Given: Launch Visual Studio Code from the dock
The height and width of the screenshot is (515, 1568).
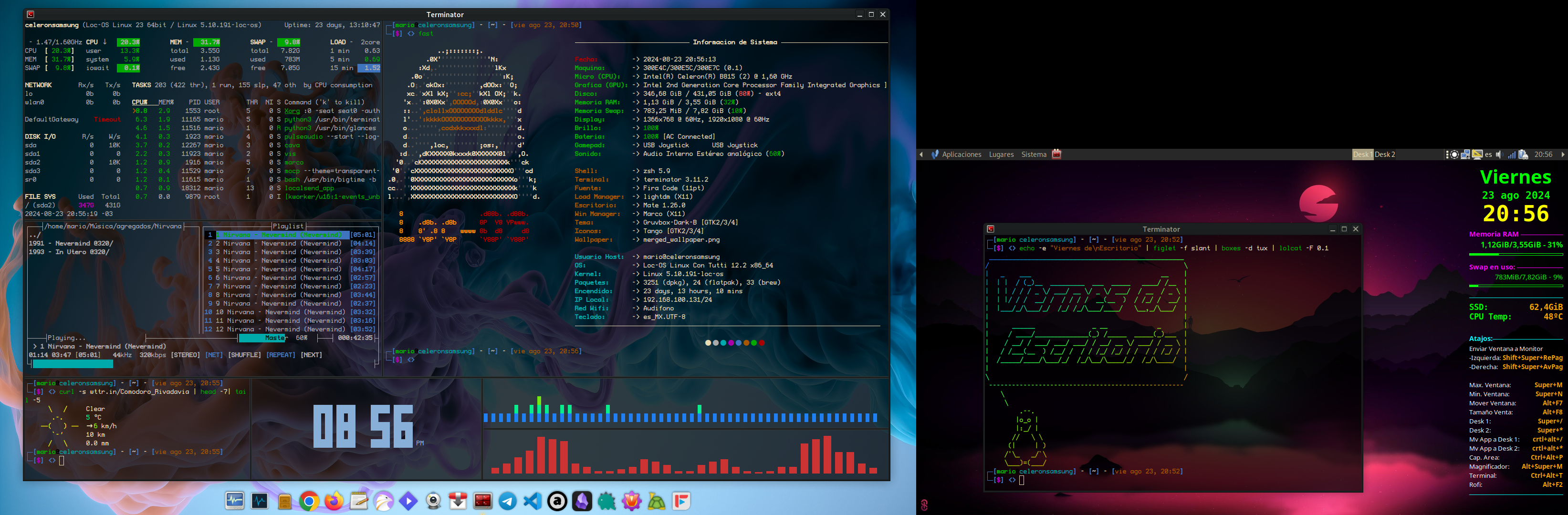Looking at the screenshot, I should (533, 500).
